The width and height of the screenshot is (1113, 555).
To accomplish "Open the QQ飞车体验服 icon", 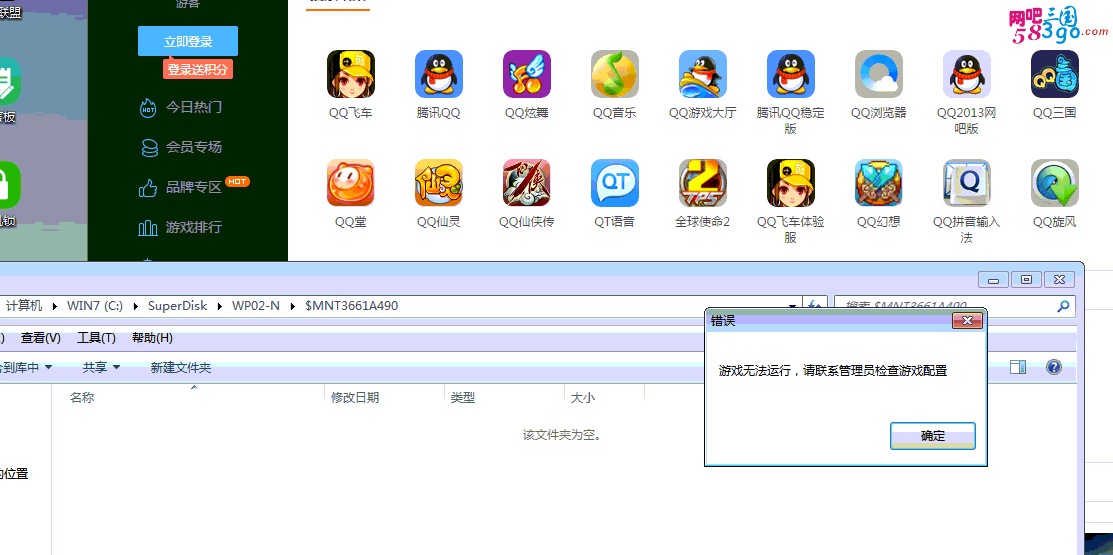I will [791, 183].
